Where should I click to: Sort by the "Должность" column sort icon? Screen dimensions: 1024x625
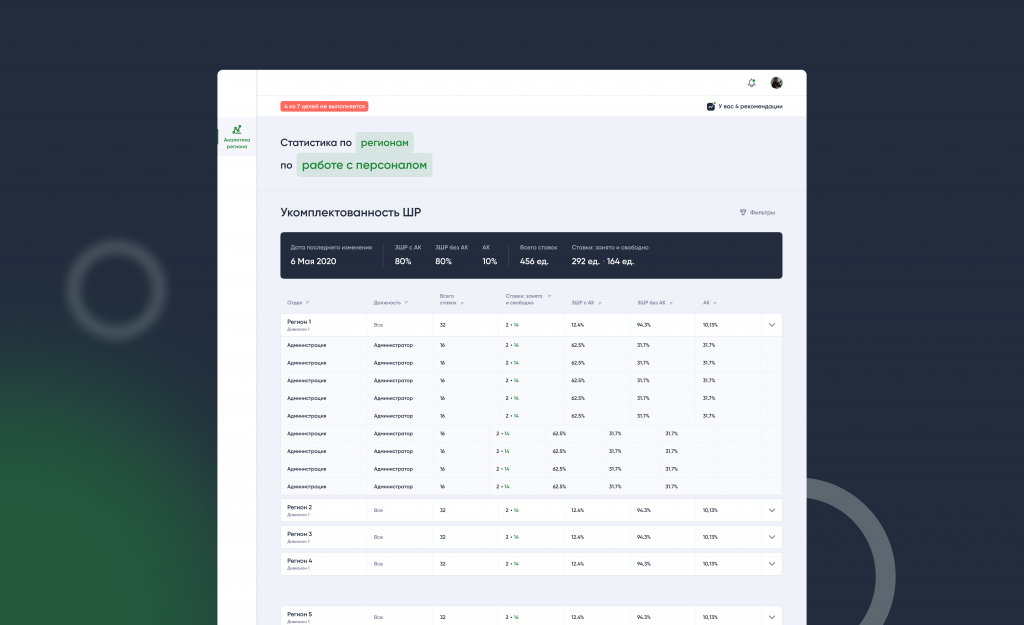pyautogui.click(x=406, y=302)
